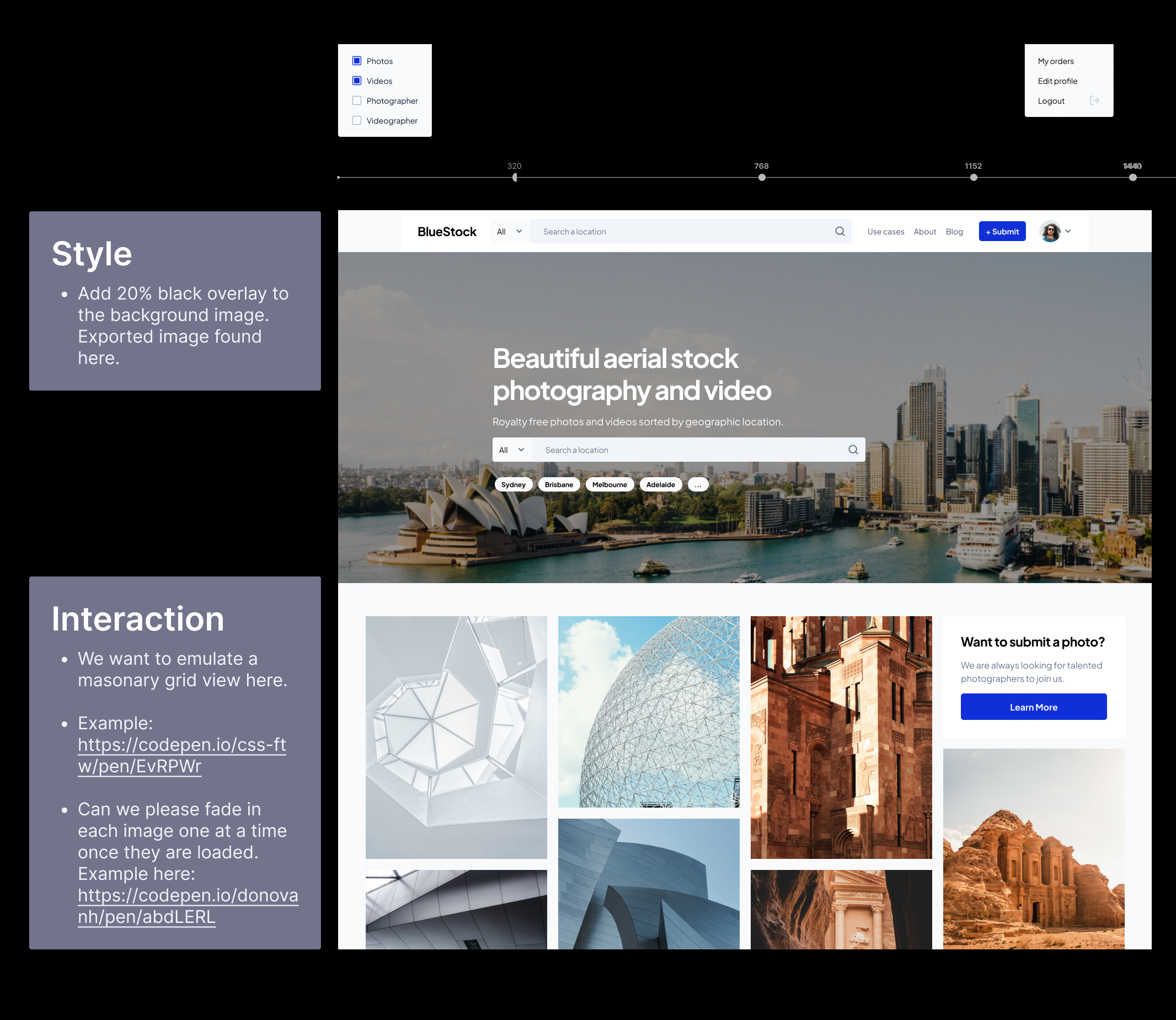Click the BlueStock logo

tap(447, 232)
